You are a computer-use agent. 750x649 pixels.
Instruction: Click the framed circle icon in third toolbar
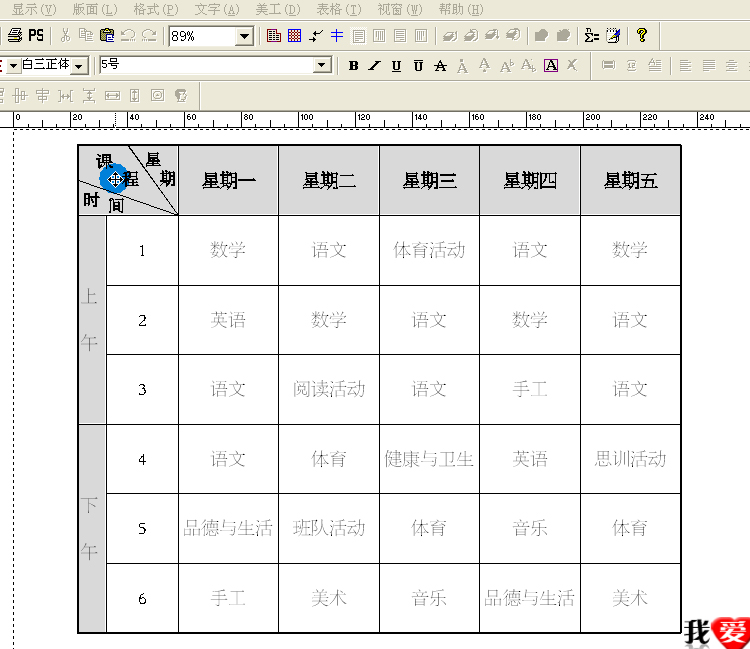[157, 96]
